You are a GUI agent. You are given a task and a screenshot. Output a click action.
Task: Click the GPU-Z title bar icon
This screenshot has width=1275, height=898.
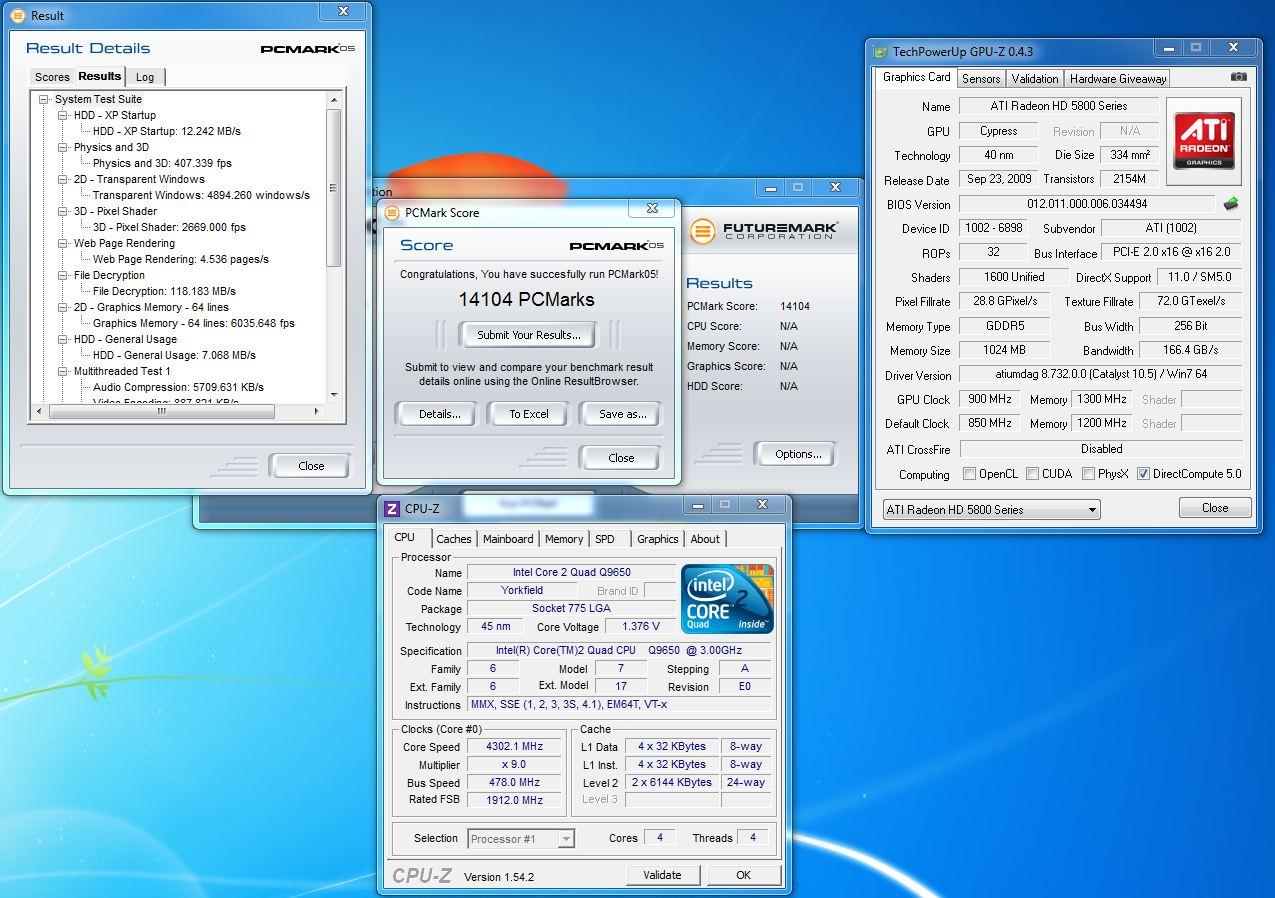point(881,52)
